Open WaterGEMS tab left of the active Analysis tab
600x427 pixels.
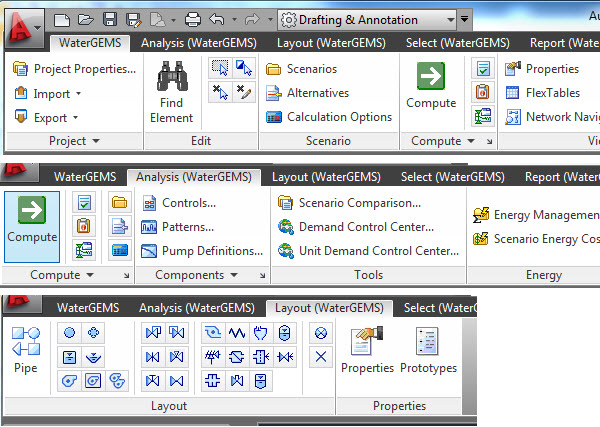(85, 177)
